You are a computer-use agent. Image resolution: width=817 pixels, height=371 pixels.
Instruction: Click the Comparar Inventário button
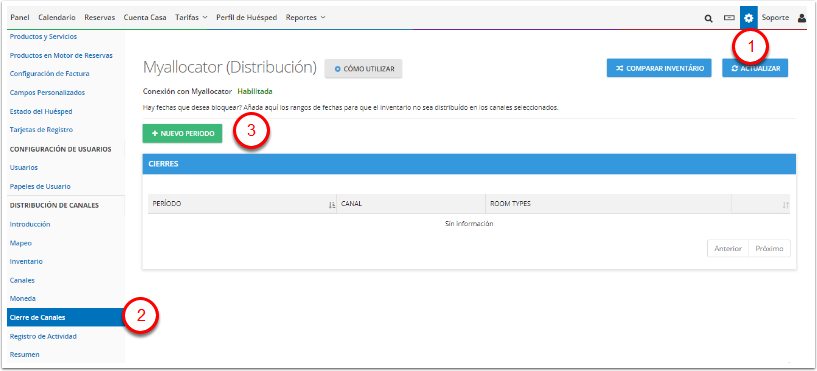pyautogui.click(x=659, y=68)
